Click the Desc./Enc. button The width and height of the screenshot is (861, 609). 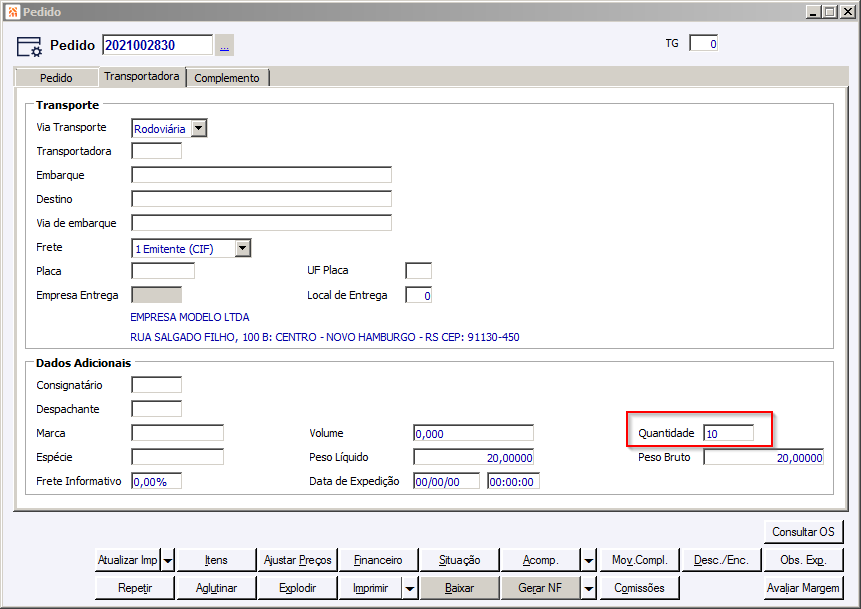[x=720, y=560]
